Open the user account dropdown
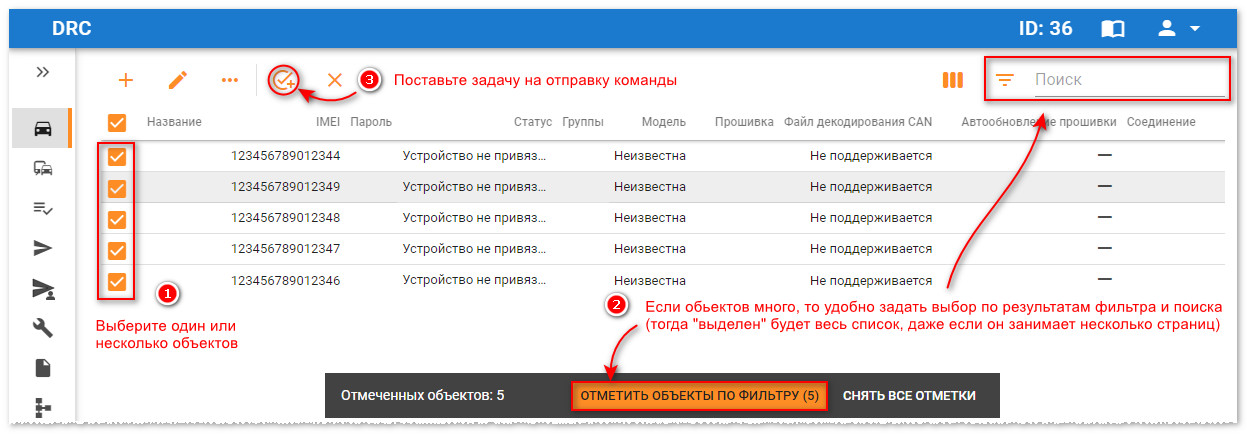Image resolution: width=1247 pixels, height=440 pixels. (x=1179, y=29)
